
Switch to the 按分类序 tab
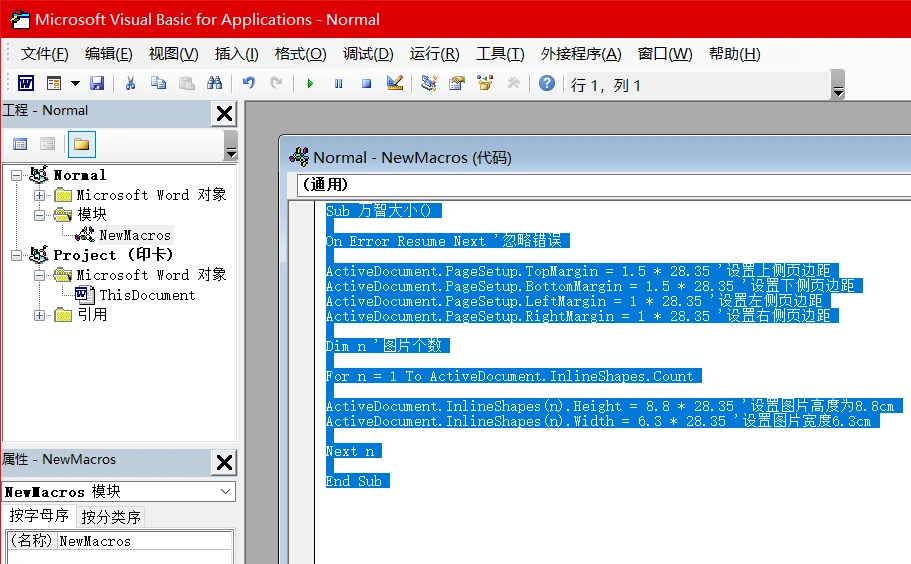[x=111, y=516]
